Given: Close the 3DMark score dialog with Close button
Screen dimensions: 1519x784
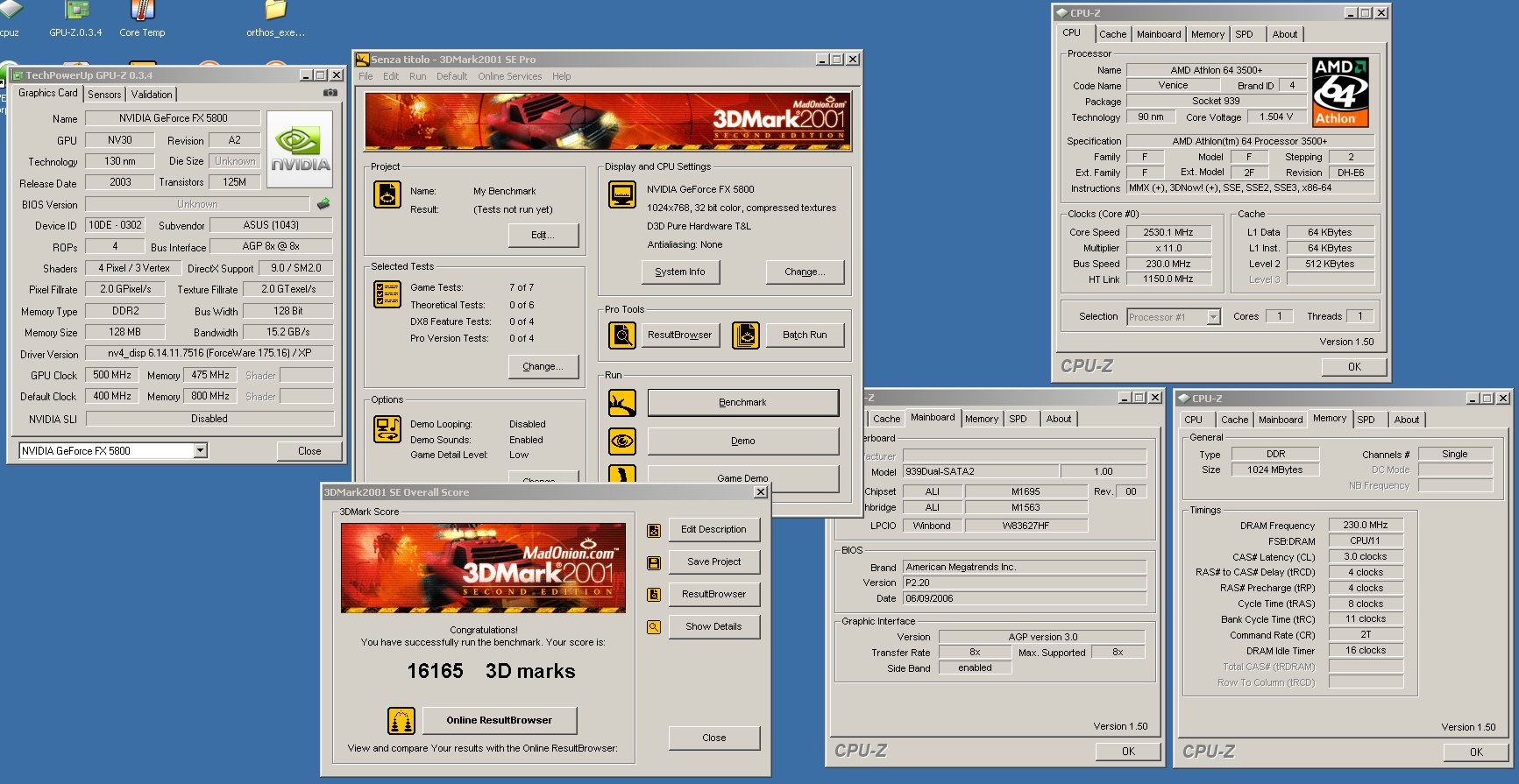Looking at the screenshot, I should tap(714, 738).
